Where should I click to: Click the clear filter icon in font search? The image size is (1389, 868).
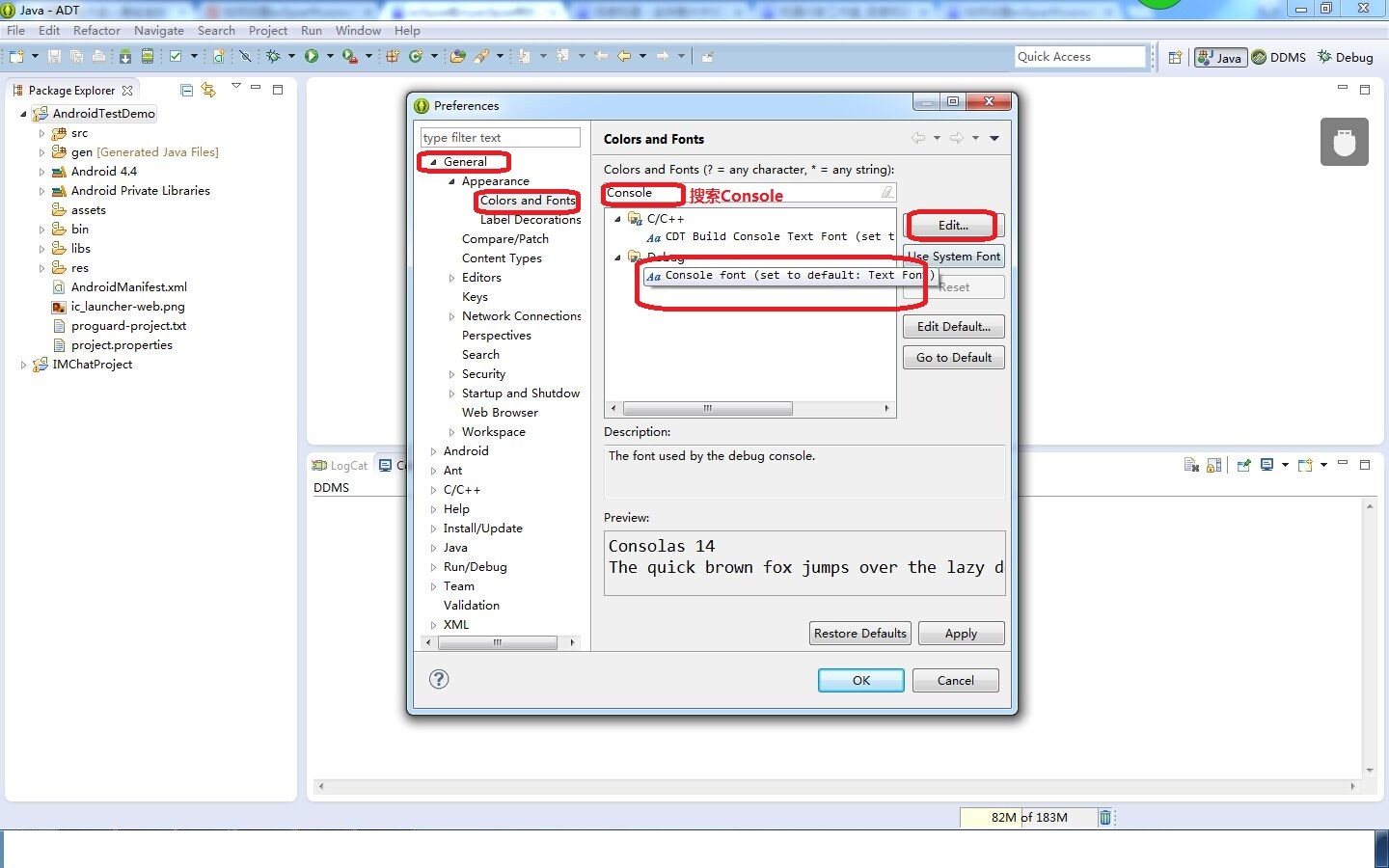[886, 193]
